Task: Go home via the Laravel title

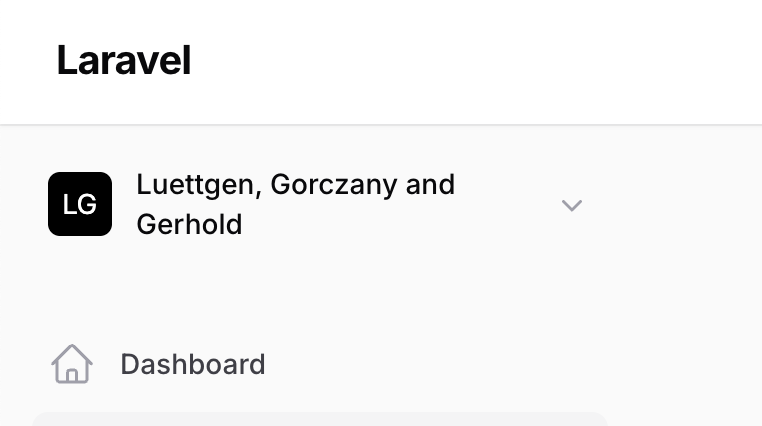Action: pyautogui.click(x=123, y=61)
